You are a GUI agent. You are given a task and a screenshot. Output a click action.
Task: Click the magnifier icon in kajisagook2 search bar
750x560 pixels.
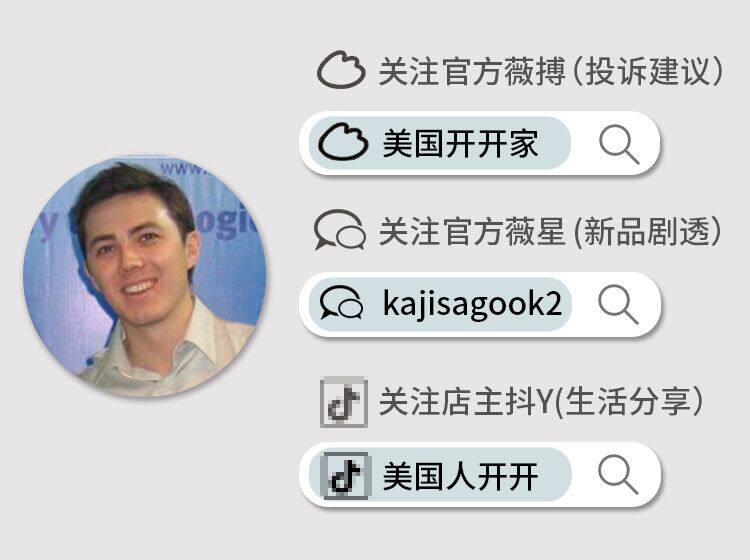618,304
